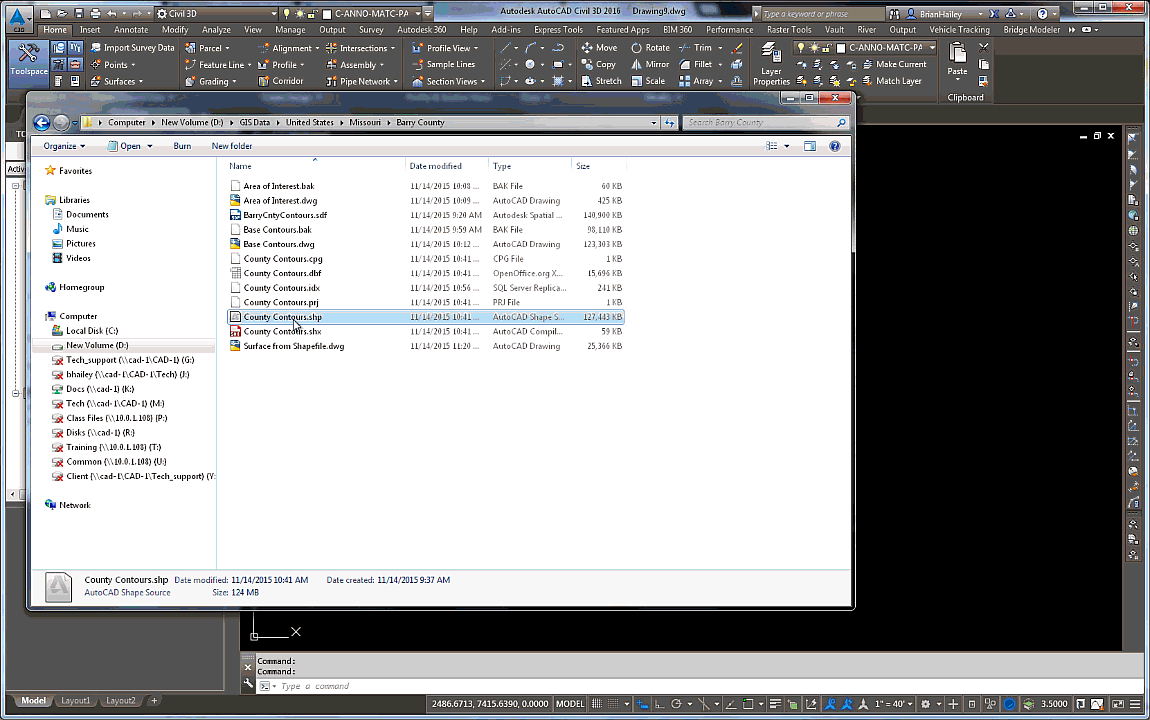The image size is (1150, 720).
Task: Toggle drawing grid display in status bar
Action: tap(597, 704)
